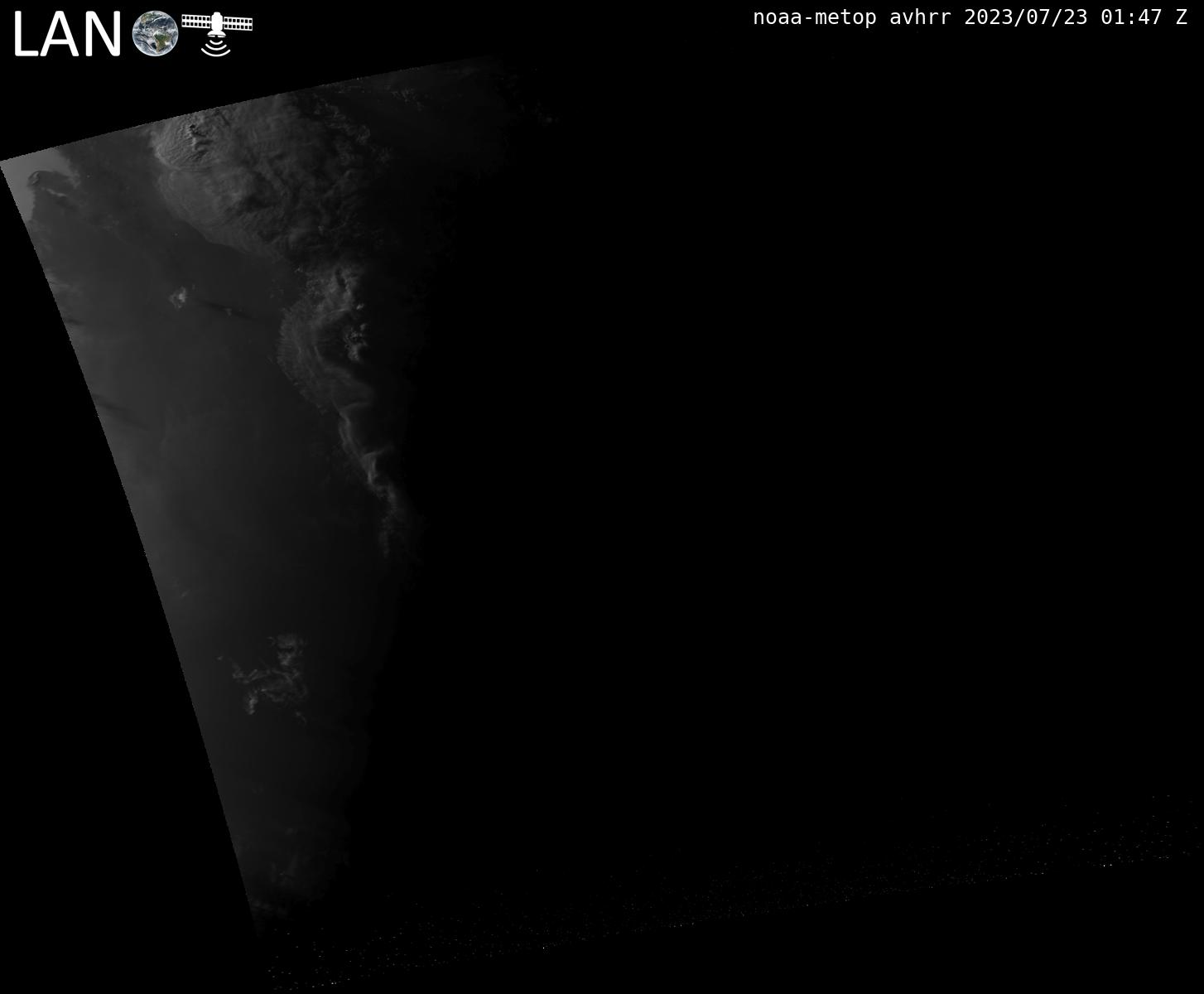The height and width of the screenshot is (994, 1204).
Task: Click the time '01:47 Z' in the caption
Action: 1144,17
